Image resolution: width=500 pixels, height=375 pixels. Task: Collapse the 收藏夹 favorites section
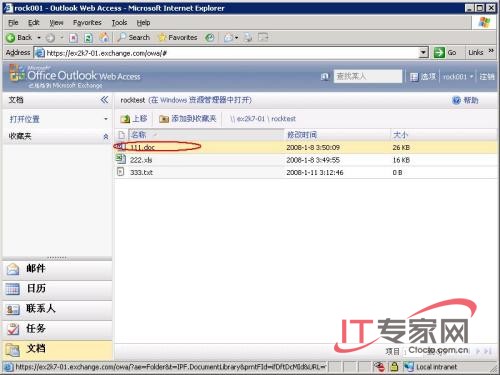106,136
